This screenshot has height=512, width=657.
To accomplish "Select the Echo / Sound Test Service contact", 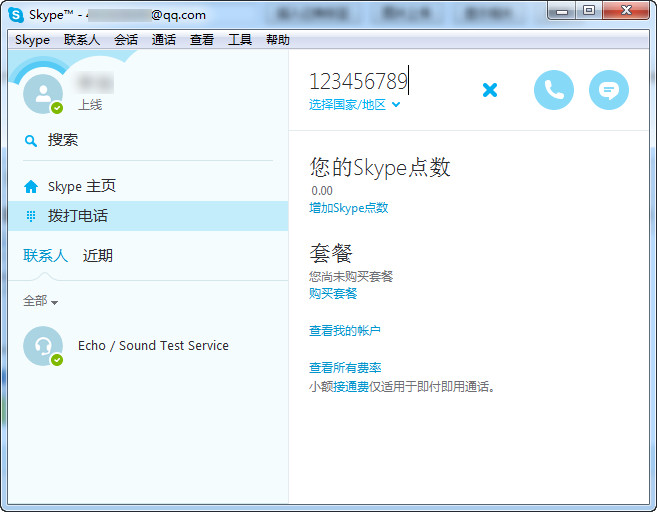I will [148, 346].
